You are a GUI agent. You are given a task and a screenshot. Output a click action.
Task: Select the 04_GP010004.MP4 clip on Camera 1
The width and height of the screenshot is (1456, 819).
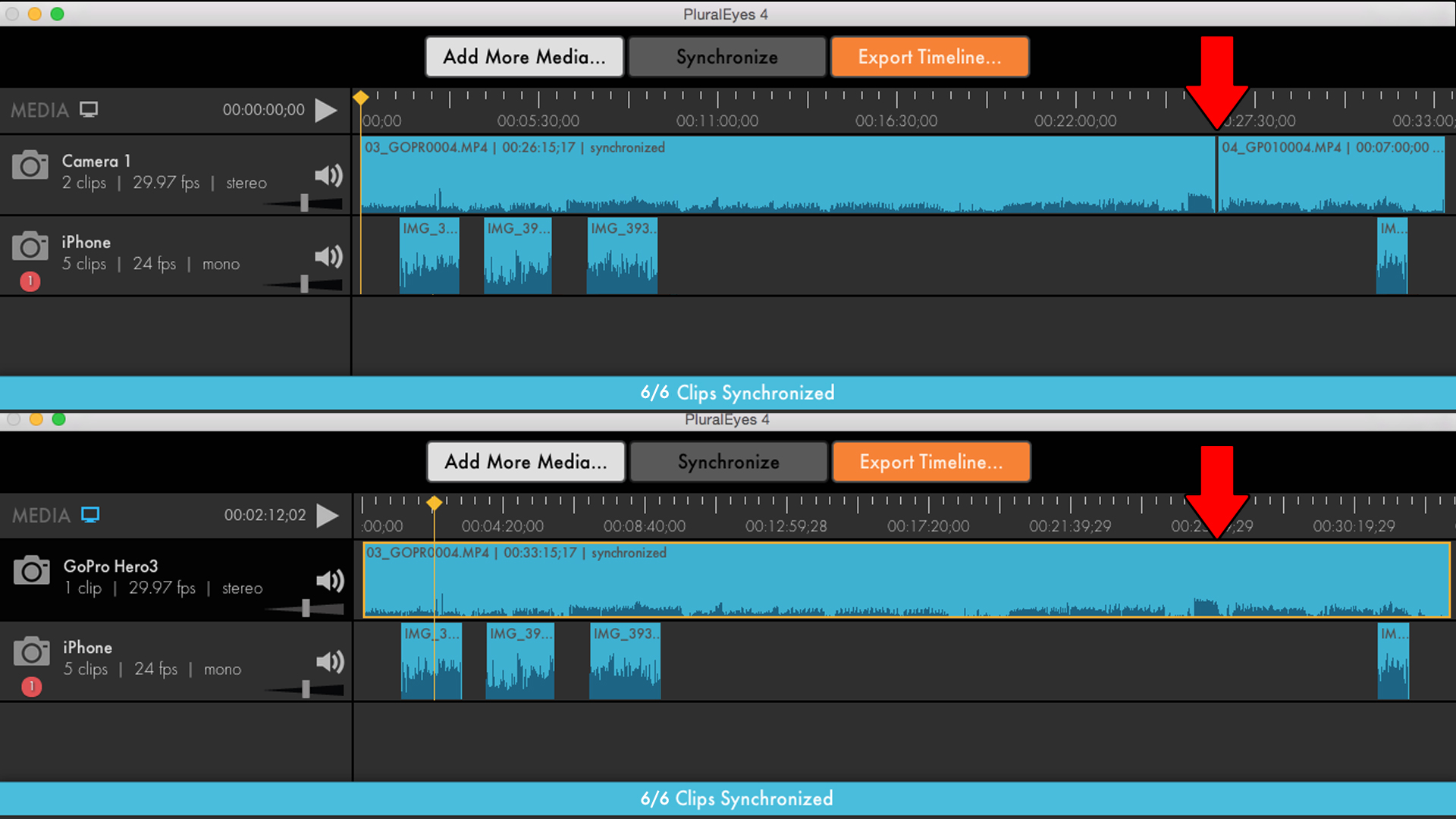pos(1331,174)
